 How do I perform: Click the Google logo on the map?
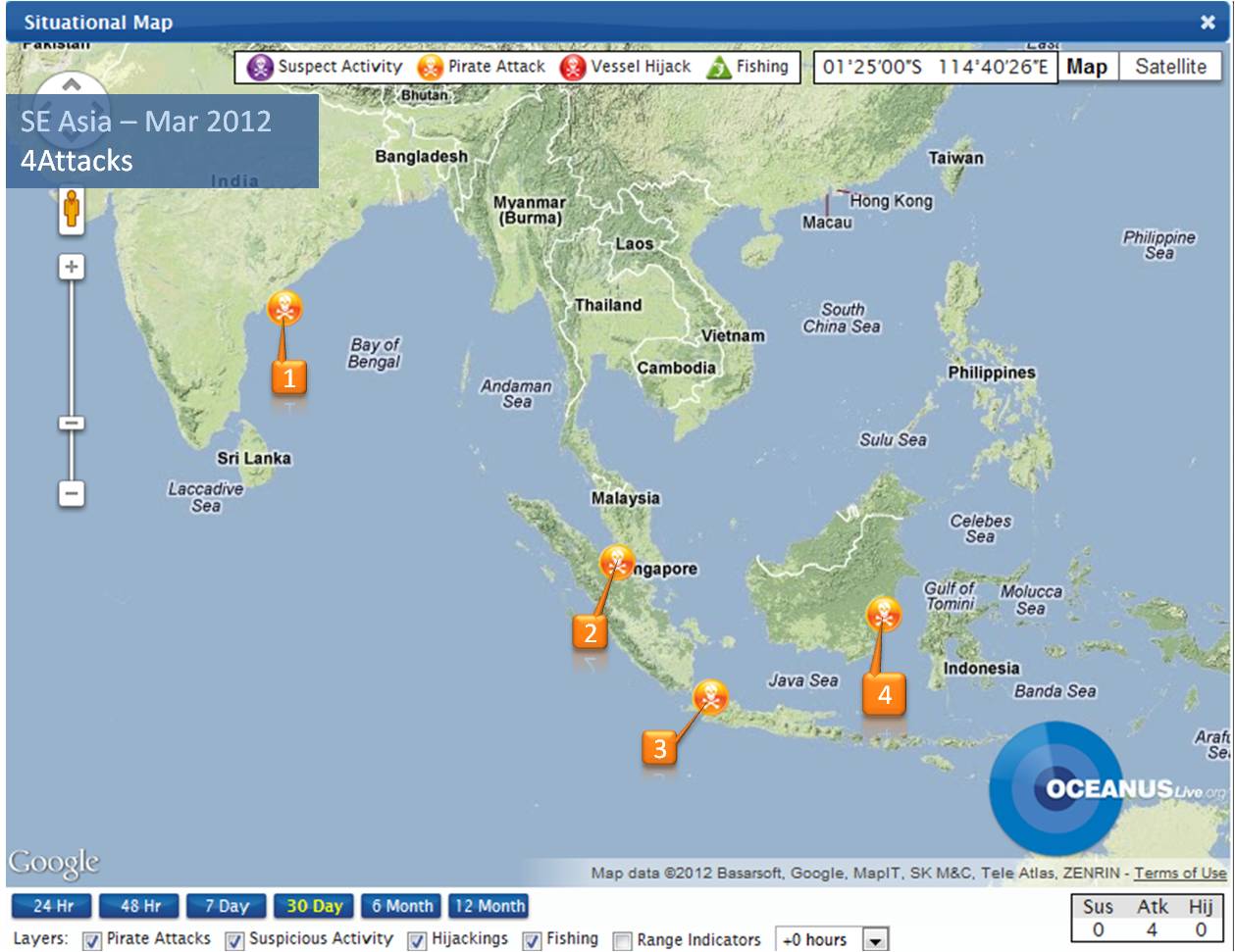[x=54, y=863]
